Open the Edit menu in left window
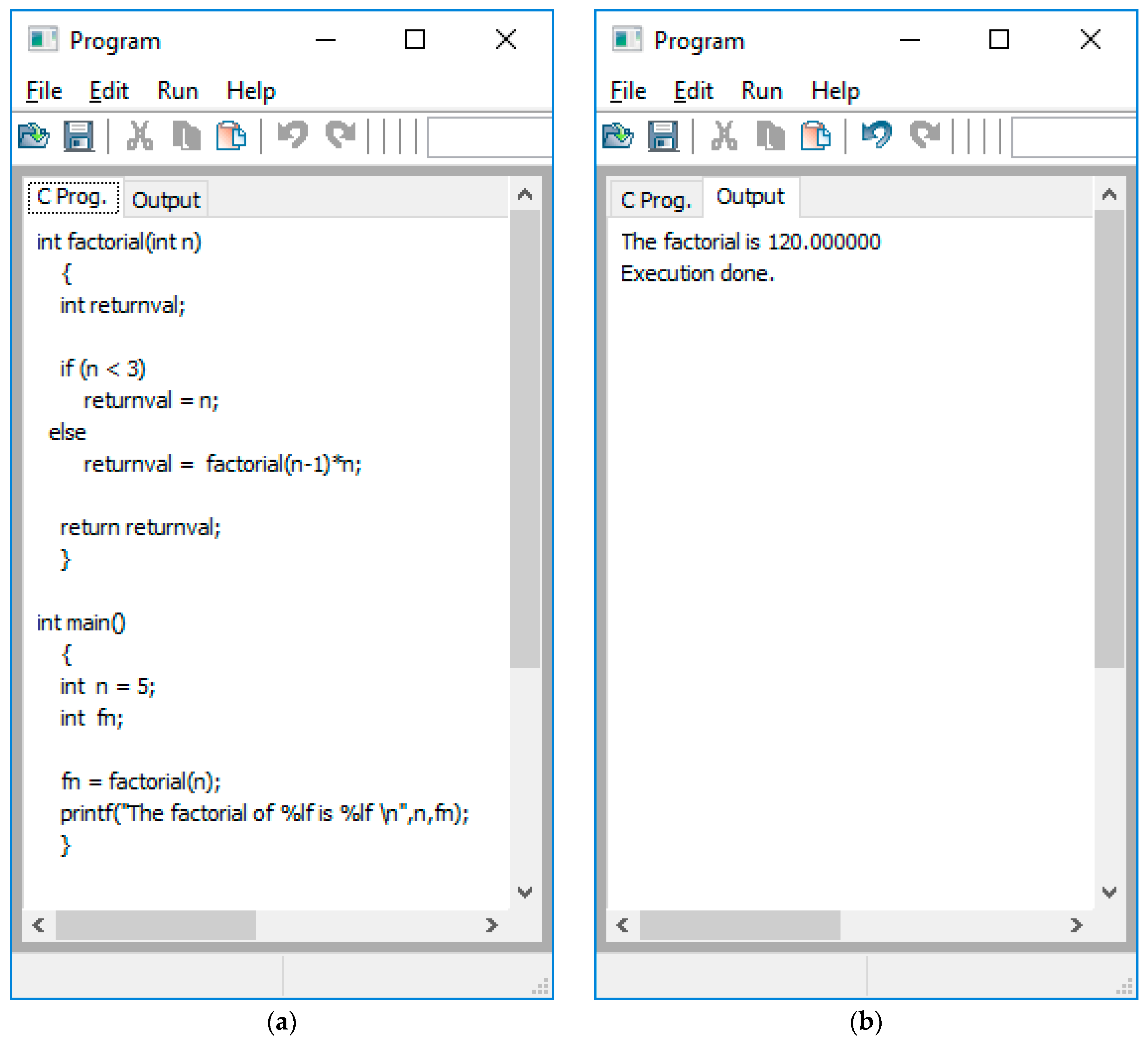Viewport: 1148px width, 1046px height. [109, 90]
